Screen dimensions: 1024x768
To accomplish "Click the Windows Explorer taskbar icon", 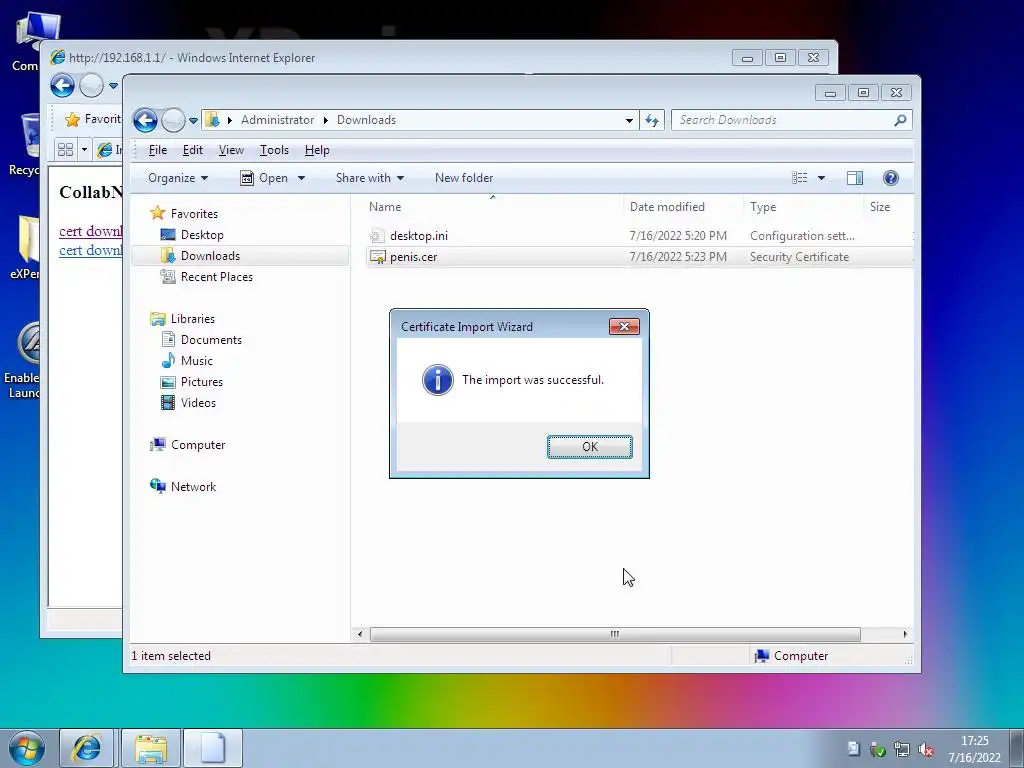I will click(x=151, y=748).
